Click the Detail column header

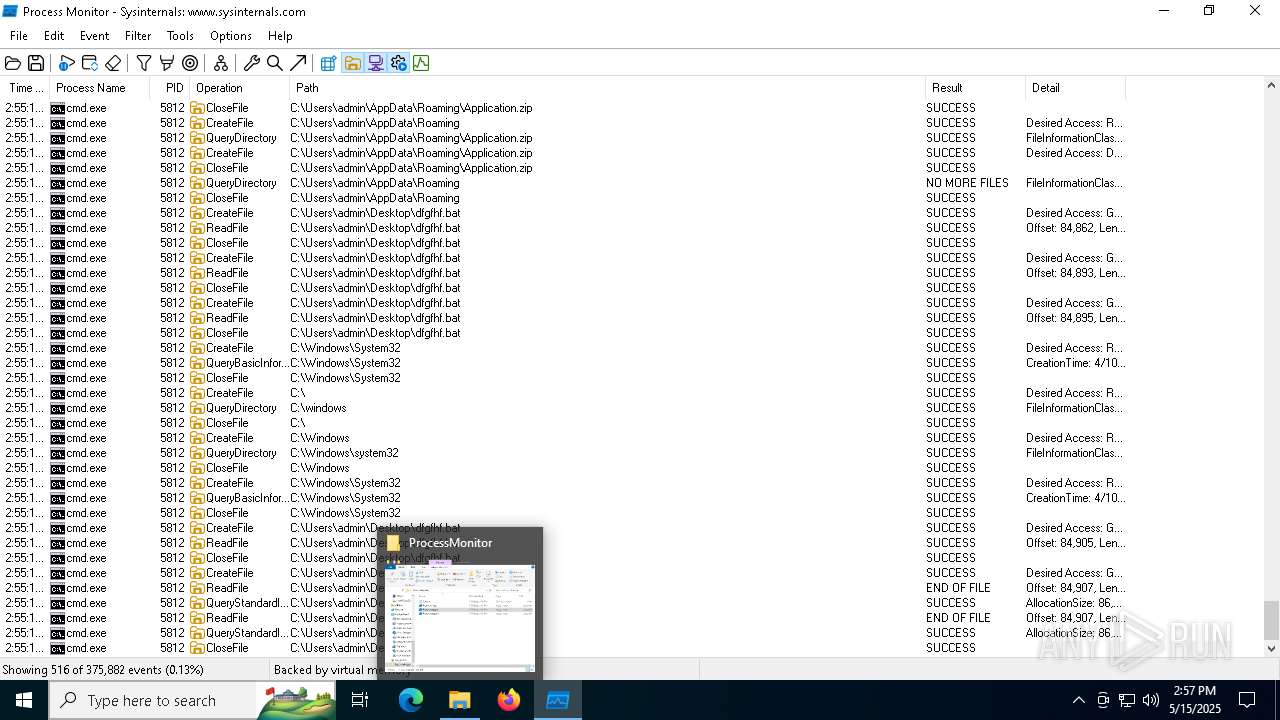[1075, 88]
